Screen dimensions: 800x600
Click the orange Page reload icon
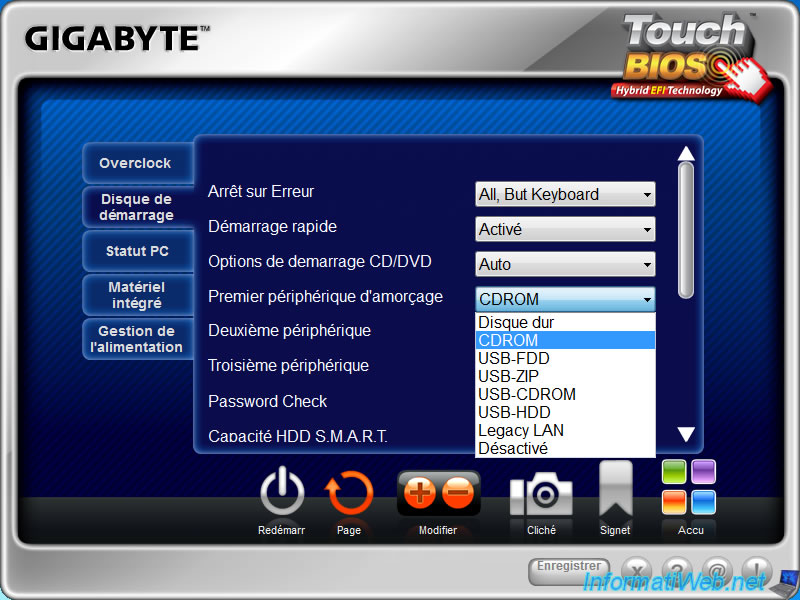[x=349, y=493]
